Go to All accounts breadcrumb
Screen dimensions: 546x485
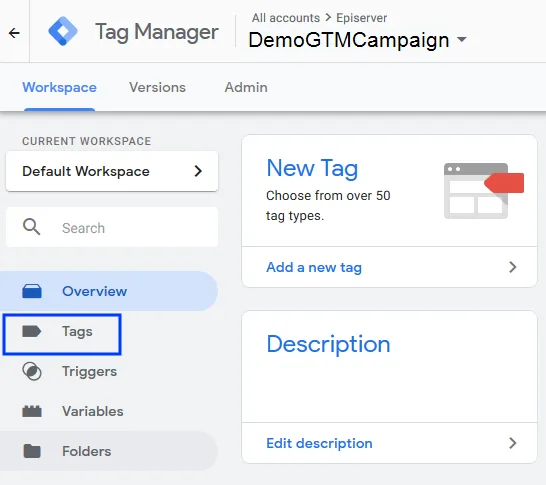click(286, 18)
